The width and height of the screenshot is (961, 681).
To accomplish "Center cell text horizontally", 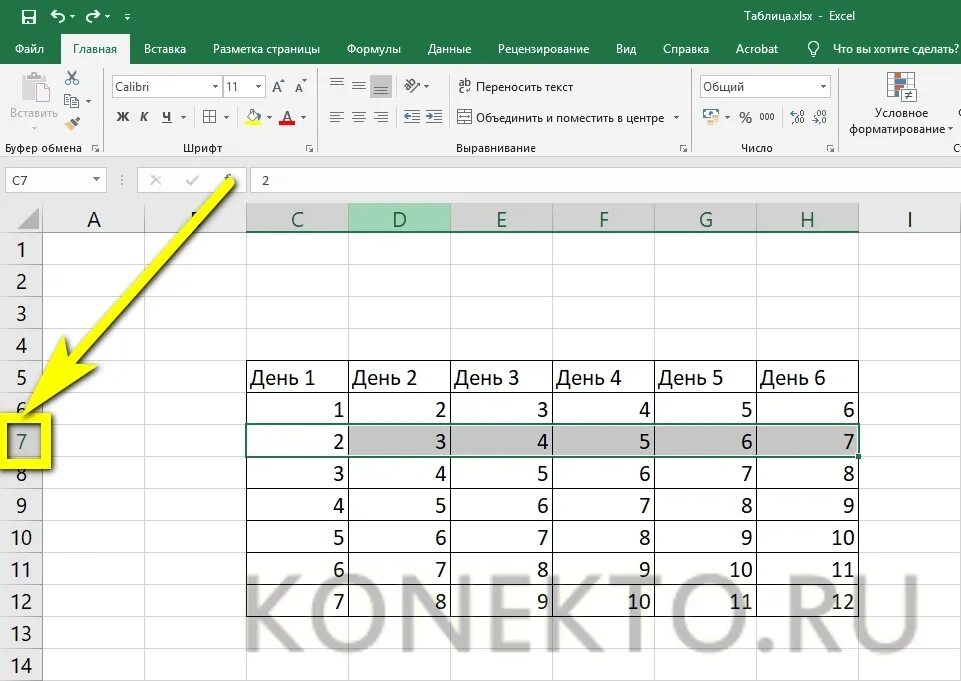I will 359,116.
